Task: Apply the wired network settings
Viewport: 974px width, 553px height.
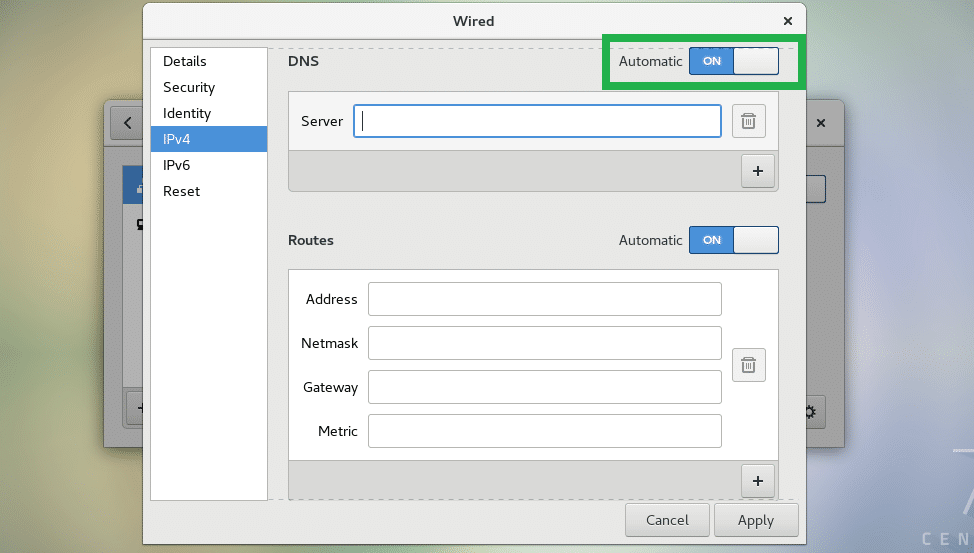Action: [755, 520]
